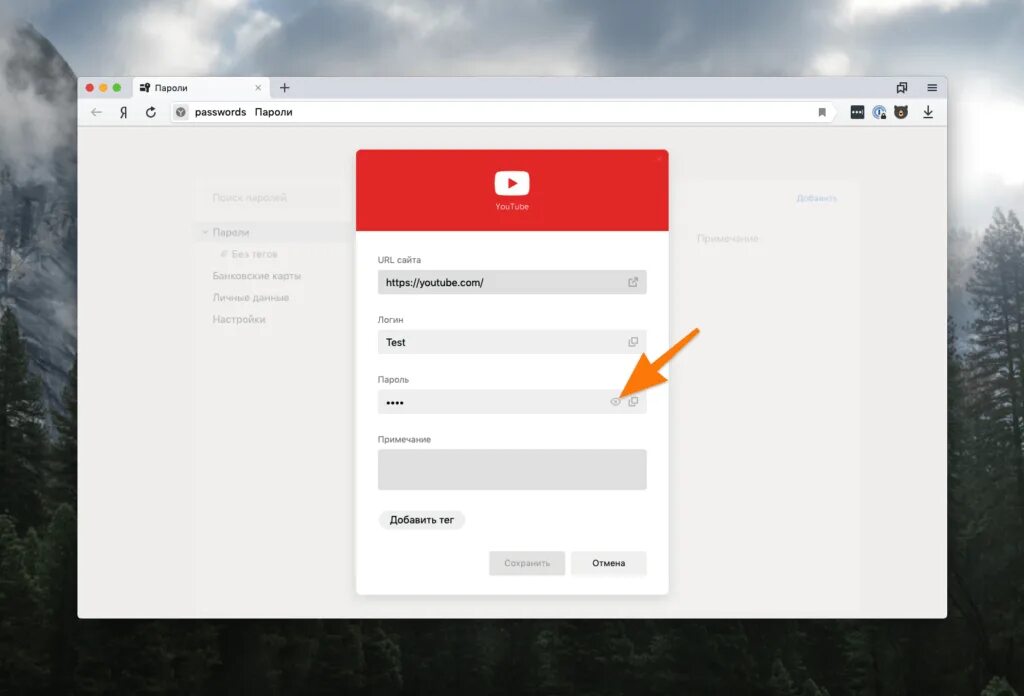1024x696 pixels.
Task: Copy the password to clipboard
Action: (633, 402)
